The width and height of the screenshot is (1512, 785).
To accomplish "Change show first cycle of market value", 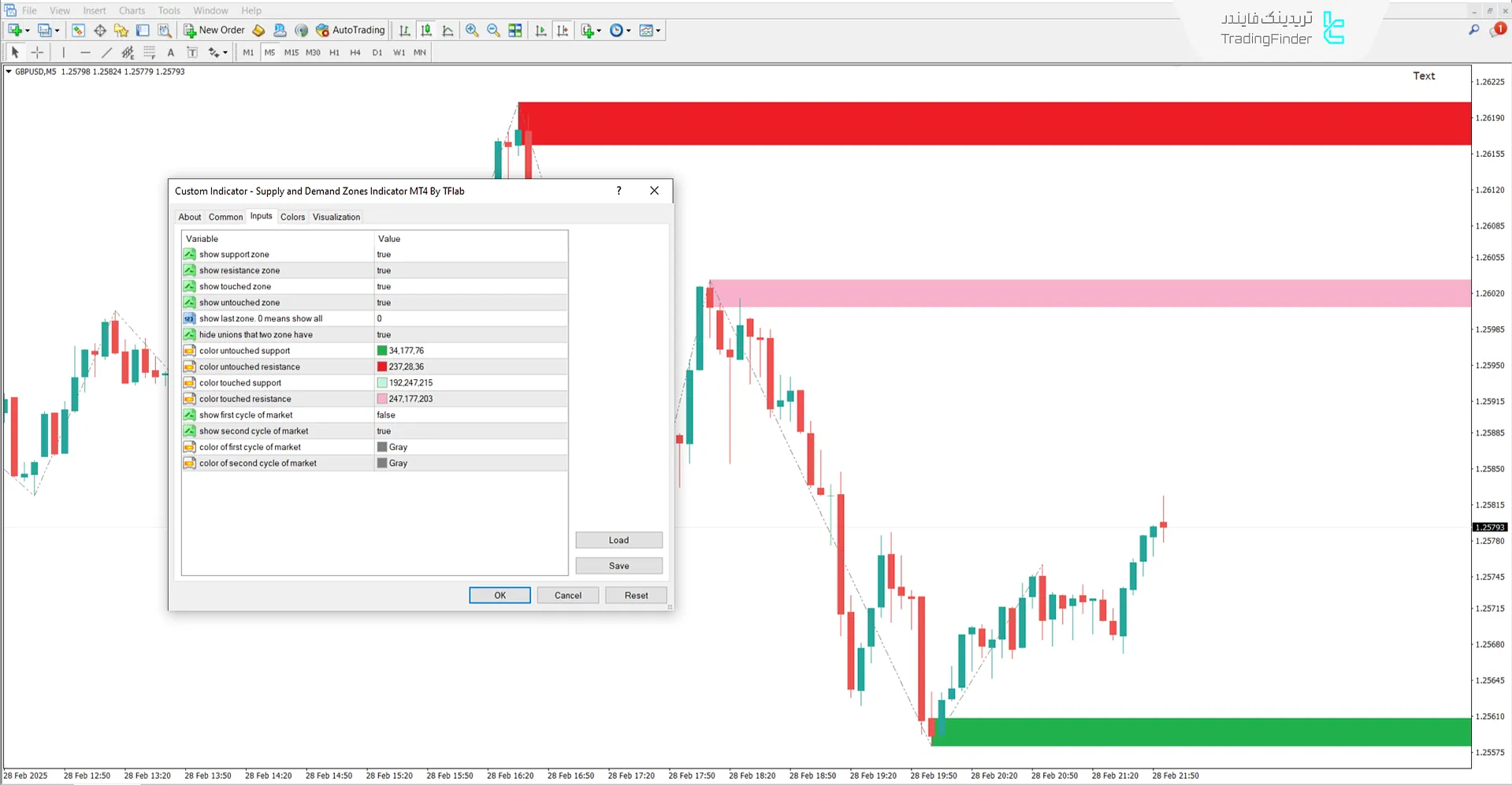I will [x=470, y=415].
